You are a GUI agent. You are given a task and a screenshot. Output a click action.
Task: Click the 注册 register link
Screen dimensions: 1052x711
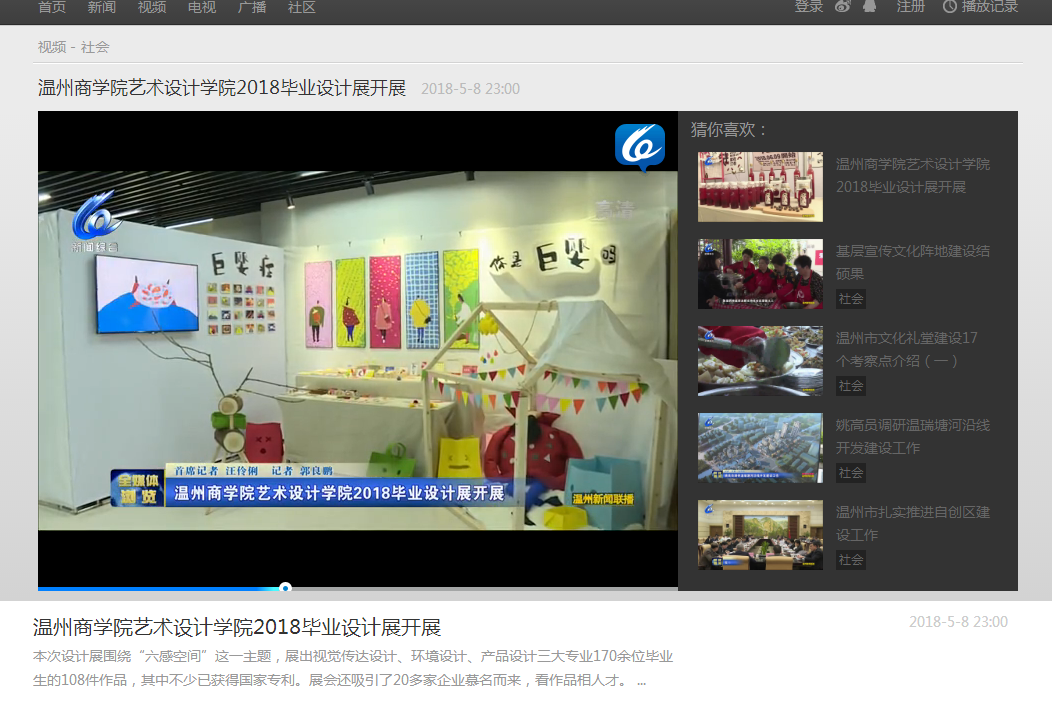pos(910,7)
